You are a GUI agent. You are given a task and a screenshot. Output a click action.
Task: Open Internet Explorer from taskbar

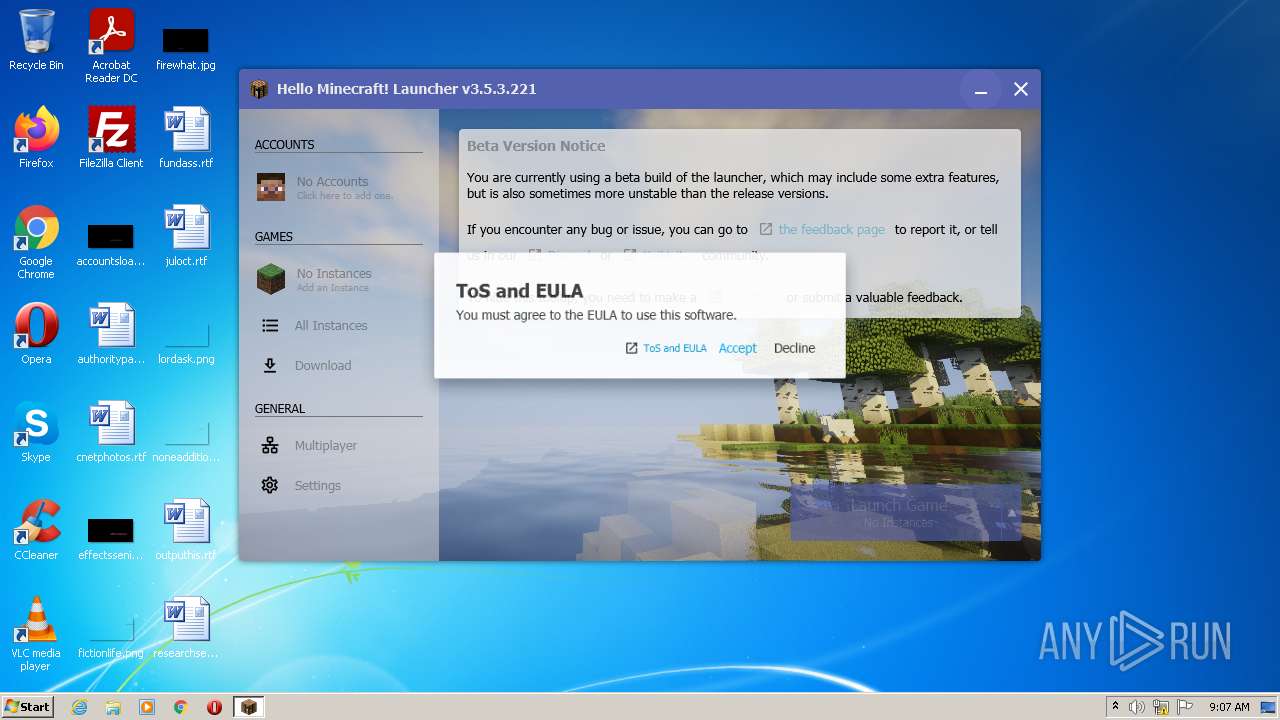click(79, 707)
